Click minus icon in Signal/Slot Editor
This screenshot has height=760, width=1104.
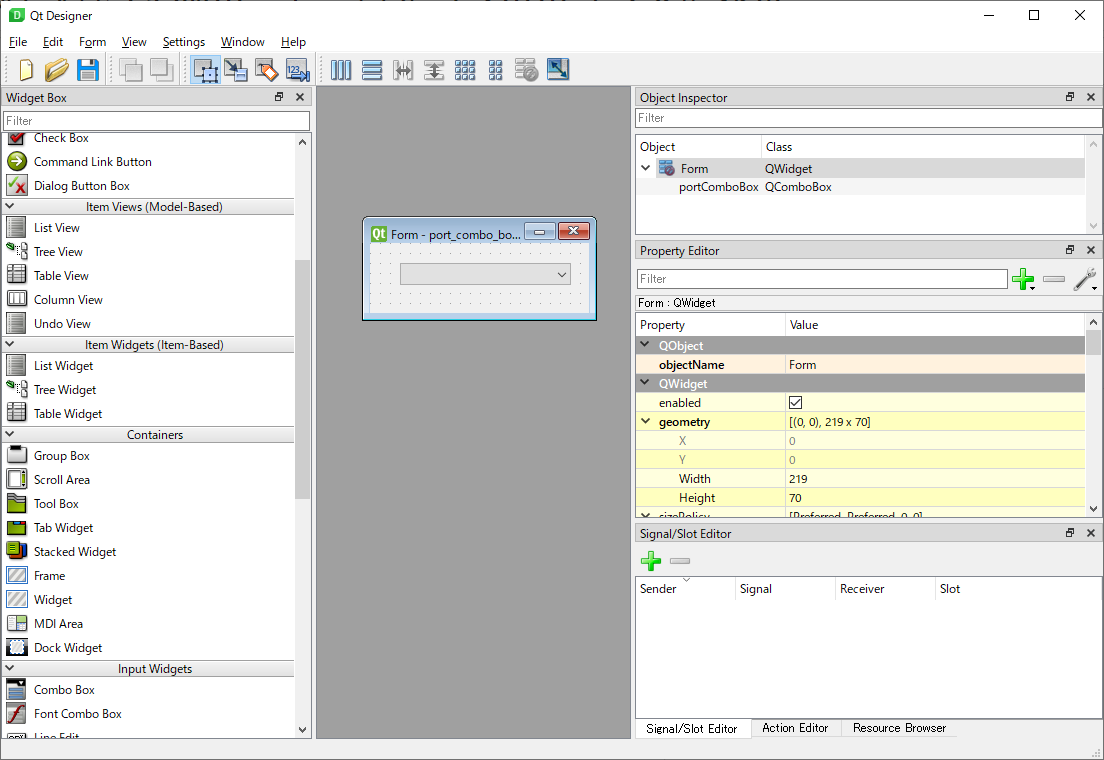point(680,561)
